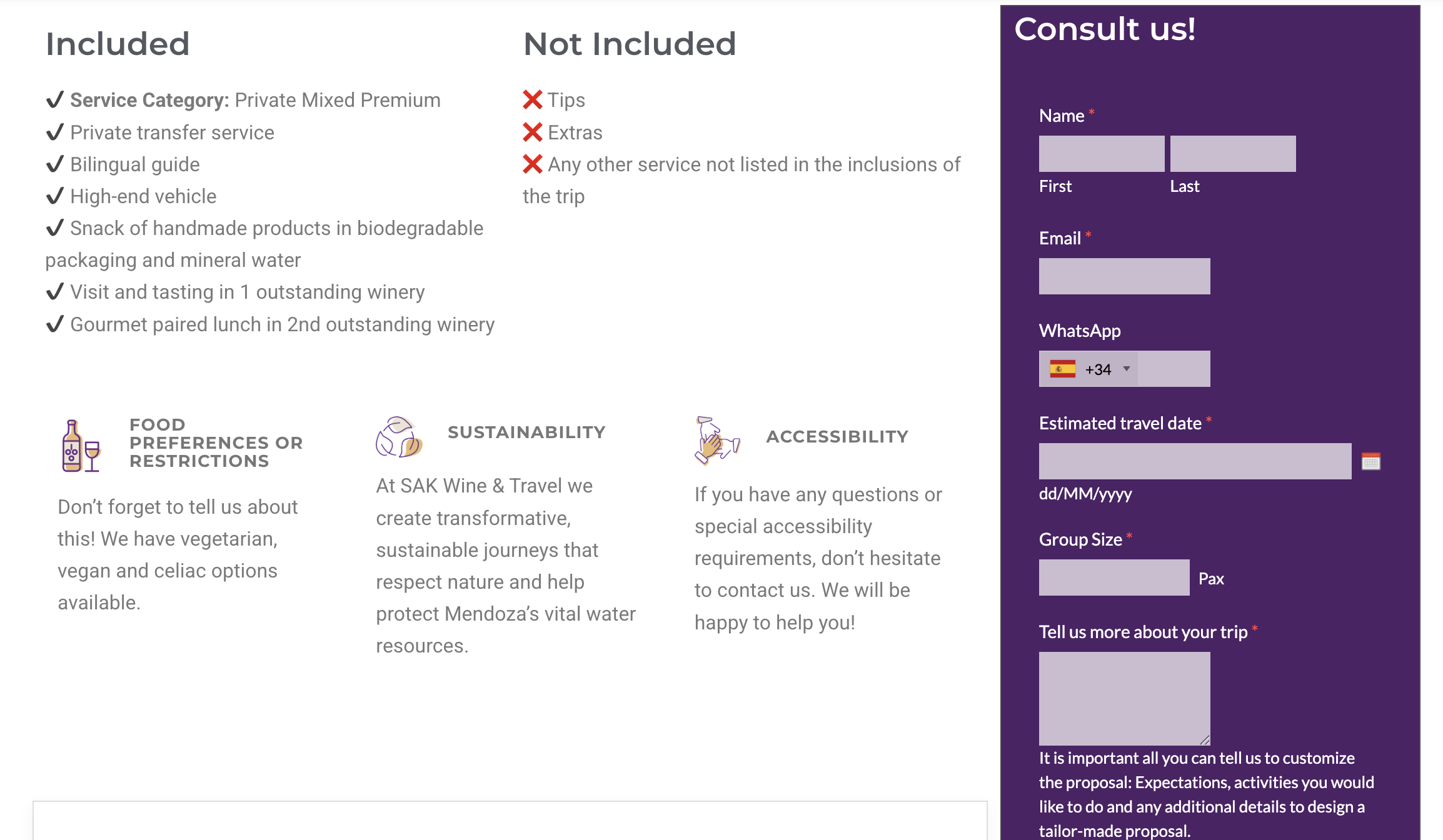Click the checkmark beside Private transfer service
The width and height of the screenshot is (1443, 840).
click(55, 132)
